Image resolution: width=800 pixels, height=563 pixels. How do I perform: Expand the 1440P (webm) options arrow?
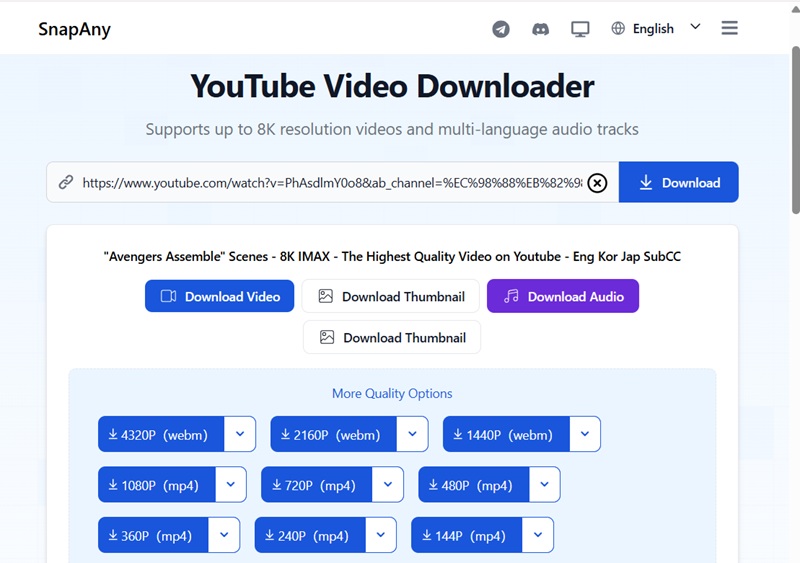point(585,434)
